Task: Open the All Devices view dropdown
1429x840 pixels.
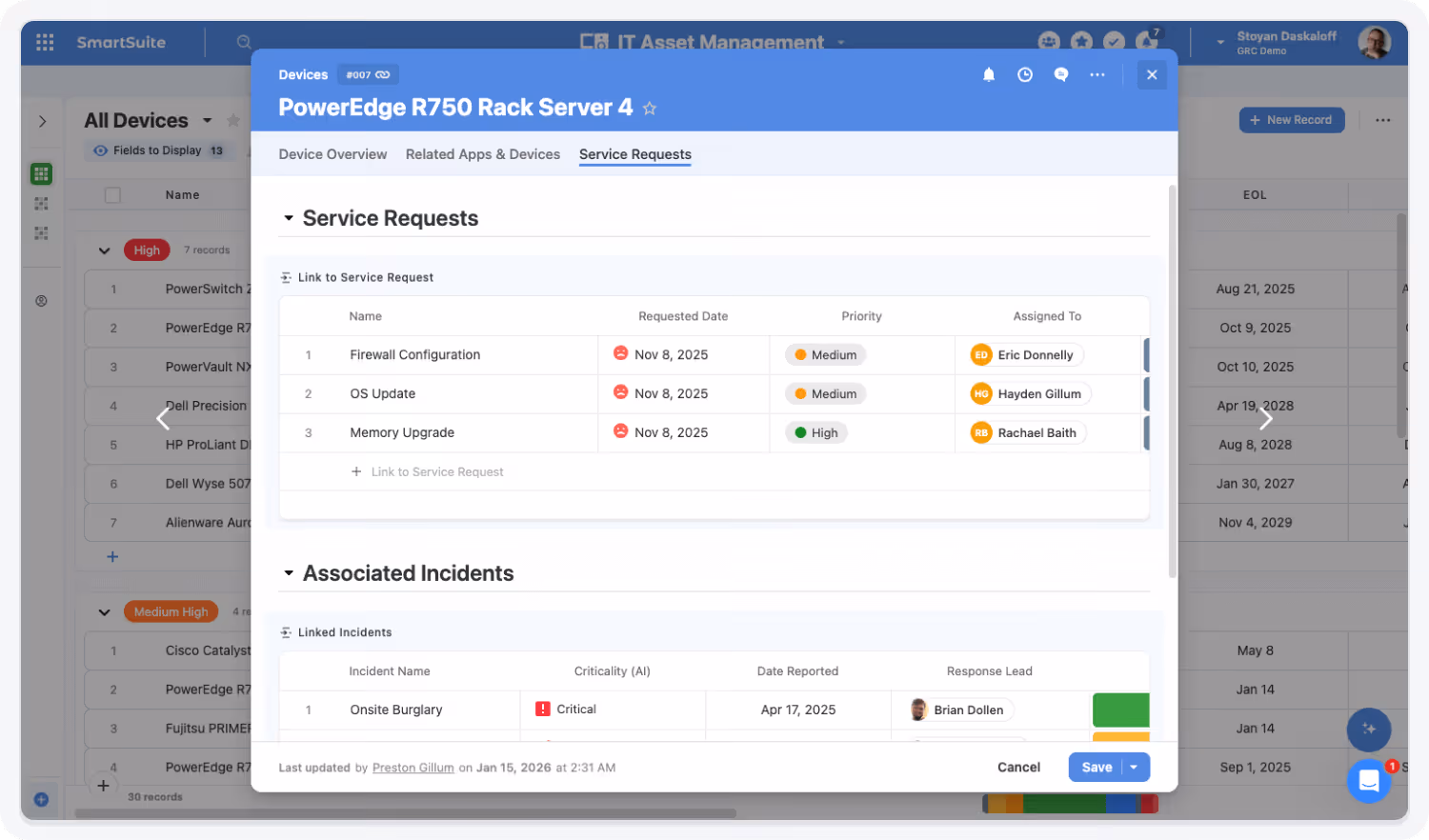Action: click(x=207, y=121)
